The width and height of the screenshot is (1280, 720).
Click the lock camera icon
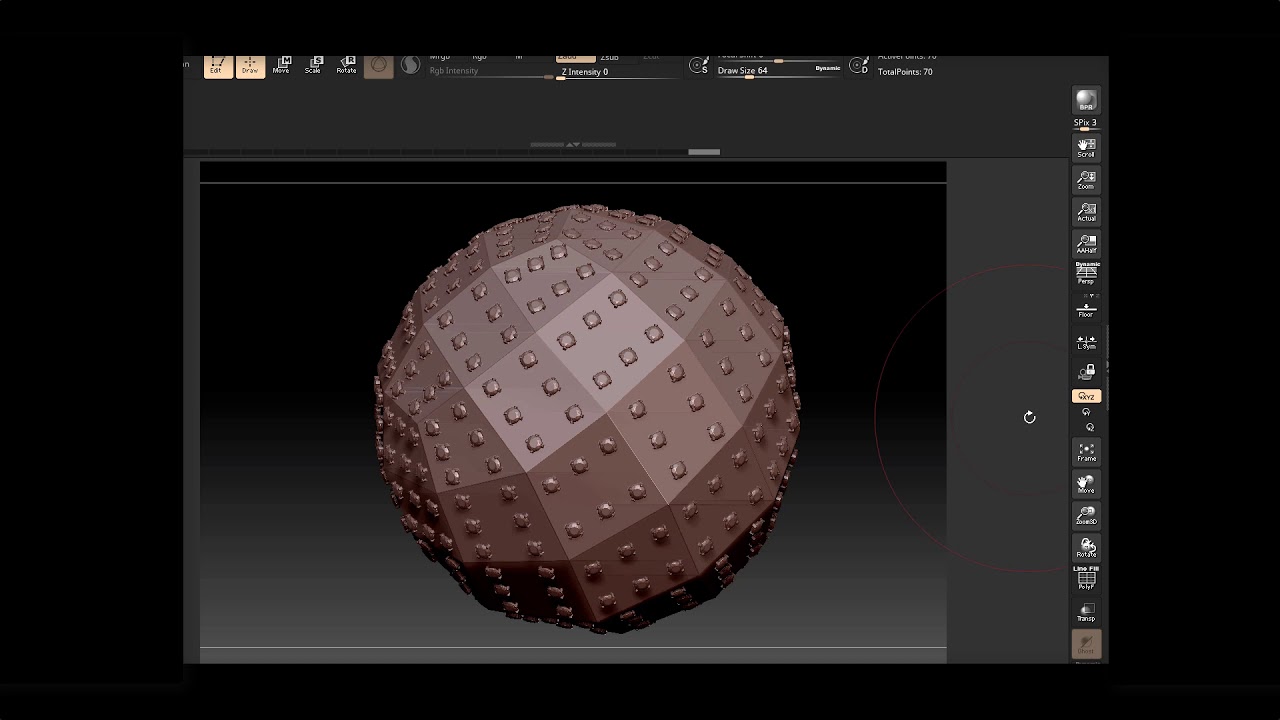1086,373
